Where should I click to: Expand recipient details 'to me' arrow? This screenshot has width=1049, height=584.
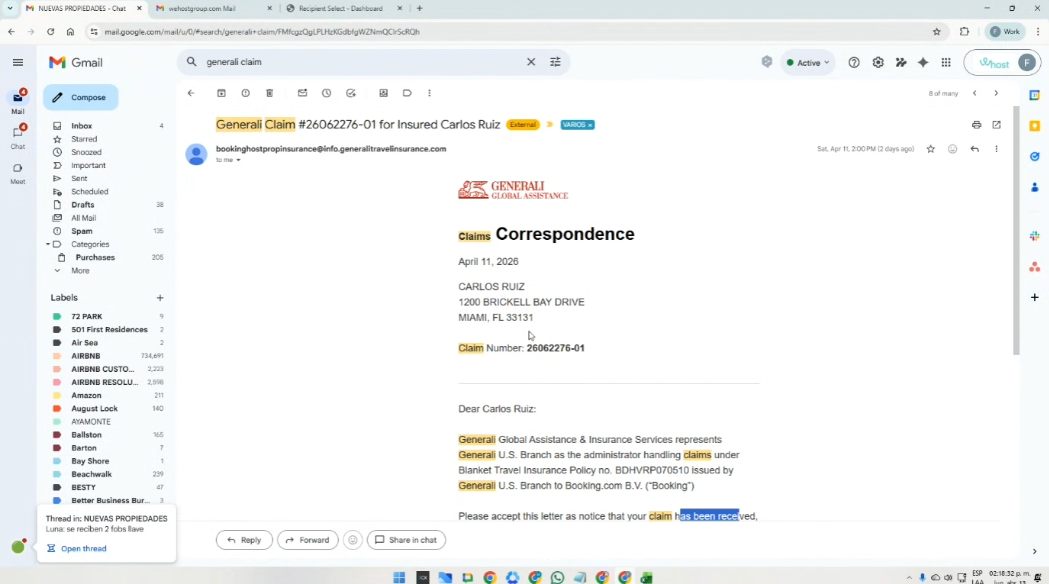point(238,160)
